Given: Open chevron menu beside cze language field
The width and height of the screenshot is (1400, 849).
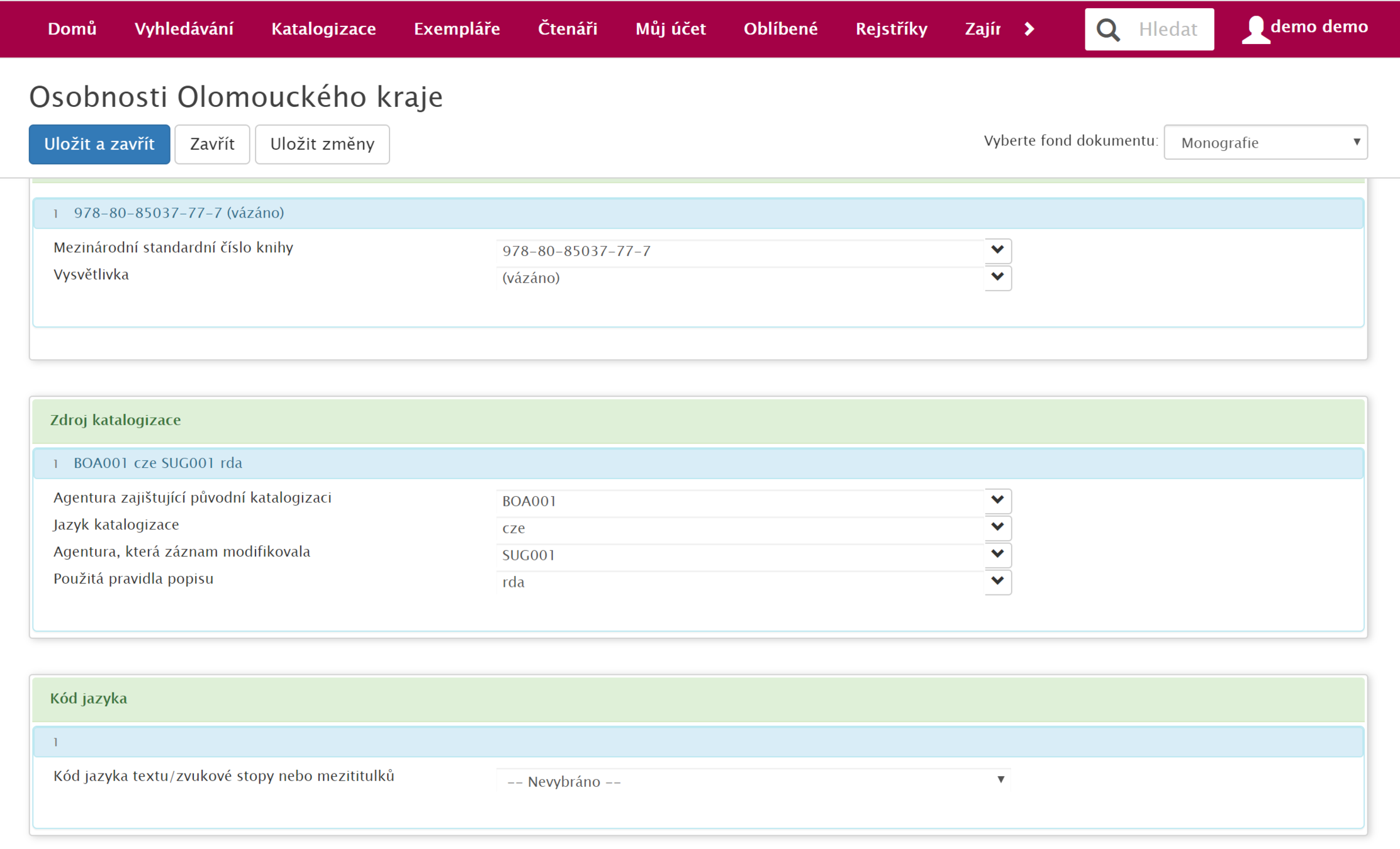Looking at the screenshot, I should tap(997, 528).
